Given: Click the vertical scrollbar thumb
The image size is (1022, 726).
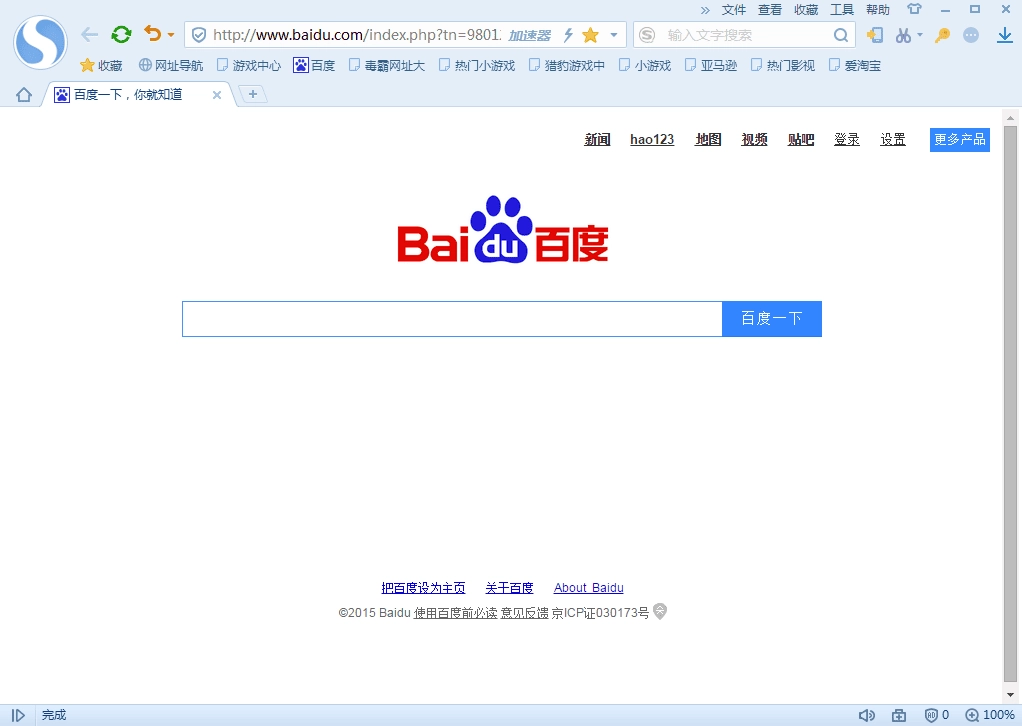Looking at the screenshot, I should tap(1010, 404).
